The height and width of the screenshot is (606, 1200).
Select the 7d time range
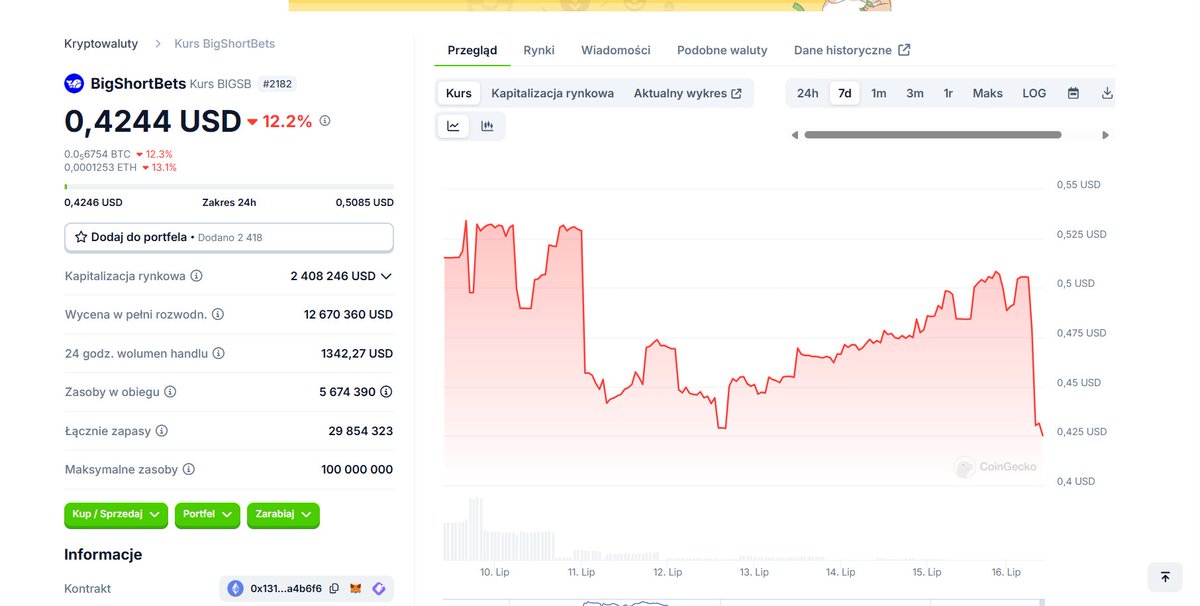845,93
